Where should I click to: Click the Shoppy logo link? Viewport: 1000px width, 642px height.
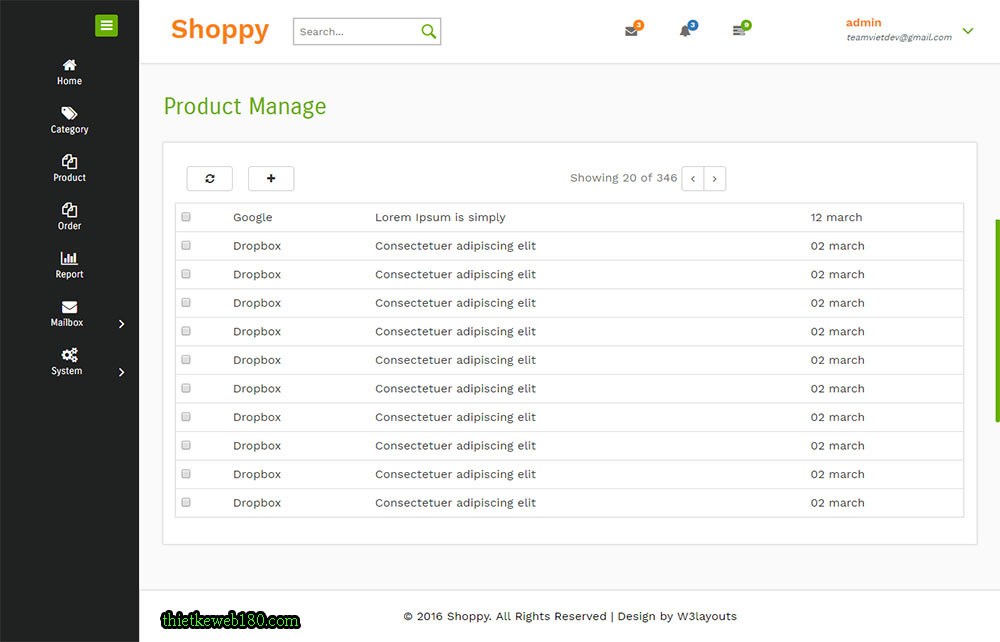(x=220, y=30)
